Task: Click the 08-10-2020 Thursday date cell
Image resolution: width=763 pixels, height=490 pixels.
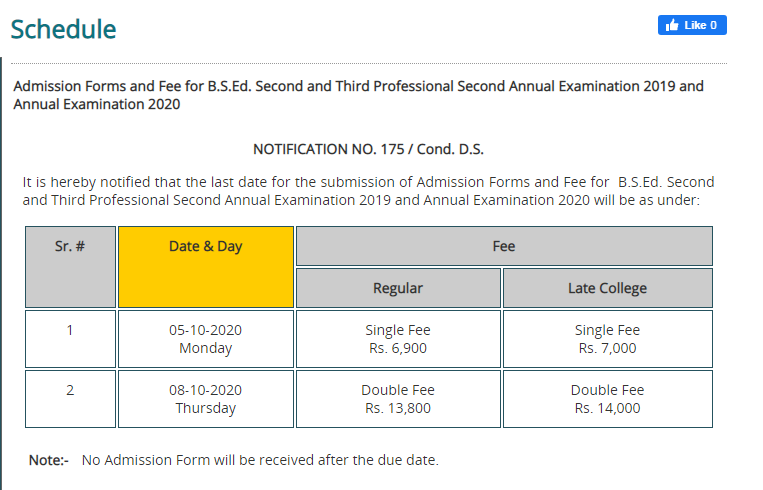Action: coord(206,399)
